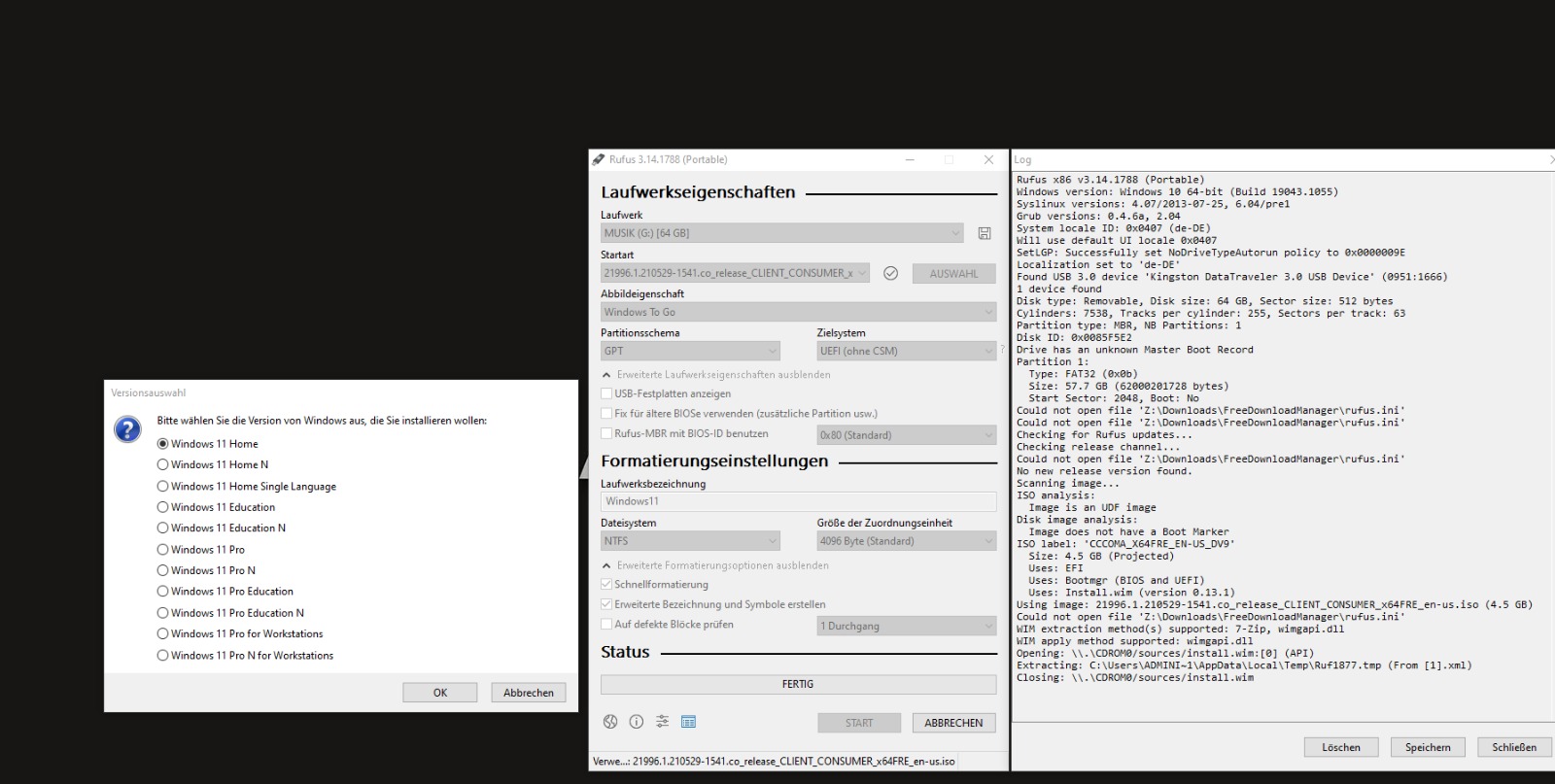Click the checksum checkmark icon next to ISO
This screenshot has width=1555, height=784.
pyautogui.click(x=890, y=274)
